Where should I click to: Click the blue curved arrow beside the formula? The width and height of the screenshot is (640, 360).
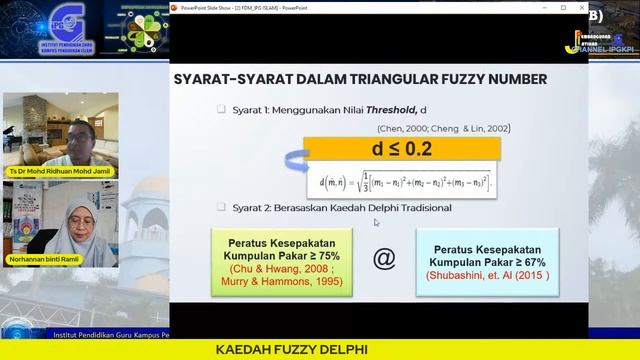[297, 160]
